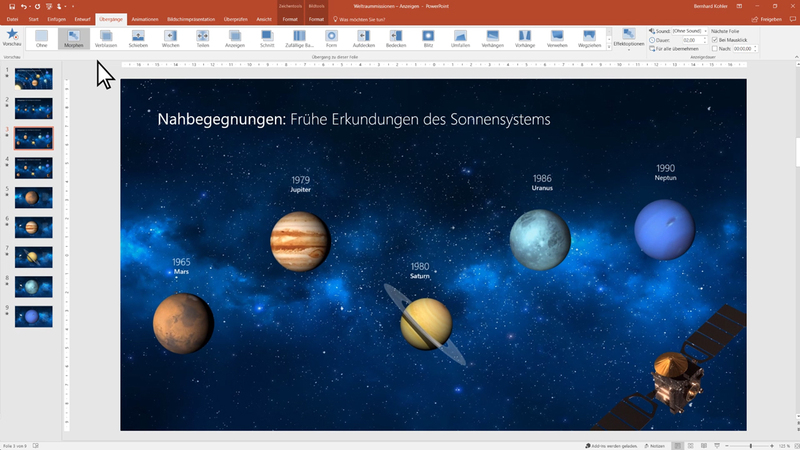Click the Vorschau preview star icon

click(x=11, y=38)
